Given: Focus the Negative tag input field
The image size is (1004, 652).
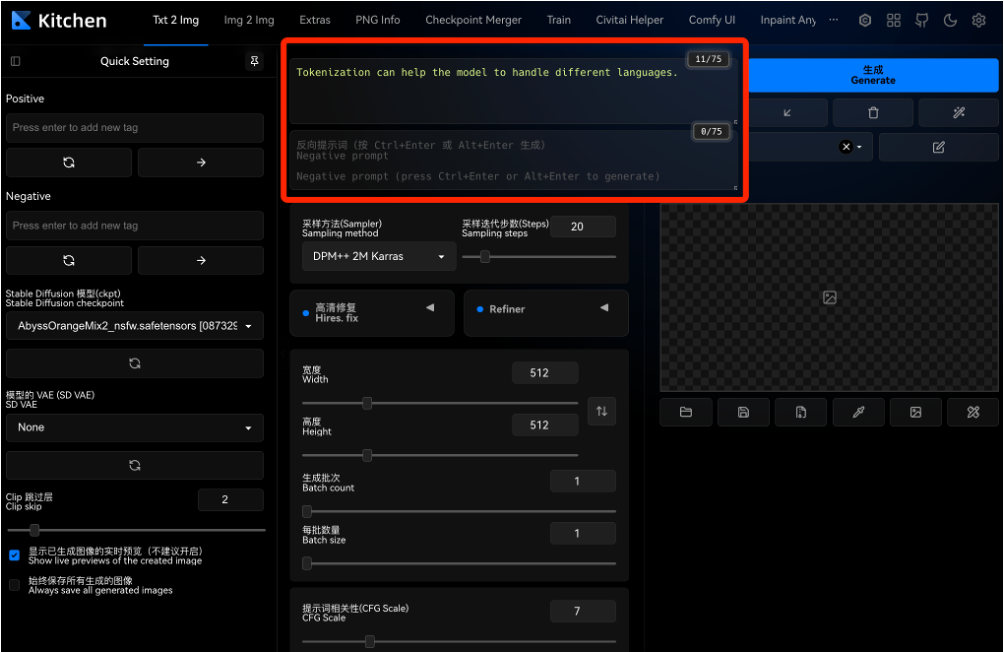Looking at the screenshot, I should [134, 225].
